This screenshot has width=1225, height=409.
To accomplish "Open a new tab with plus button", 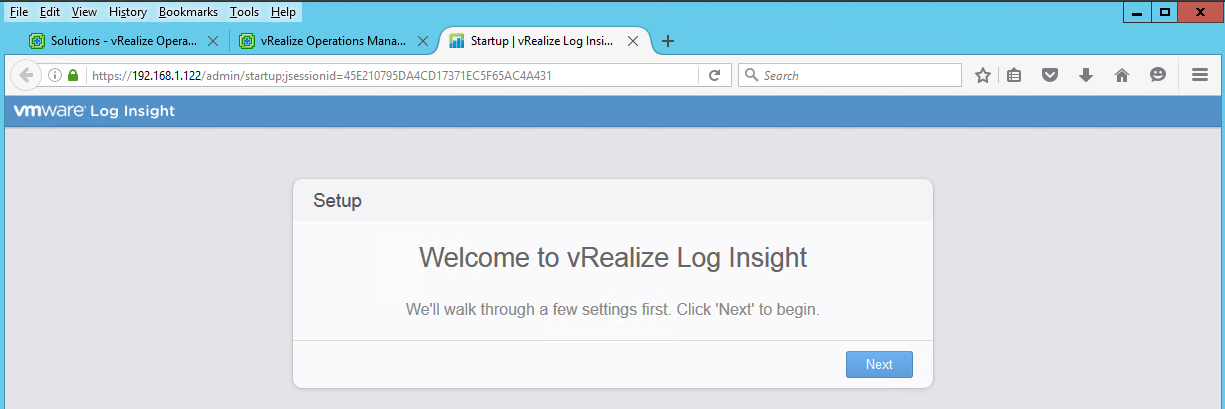I will (668, 41).
